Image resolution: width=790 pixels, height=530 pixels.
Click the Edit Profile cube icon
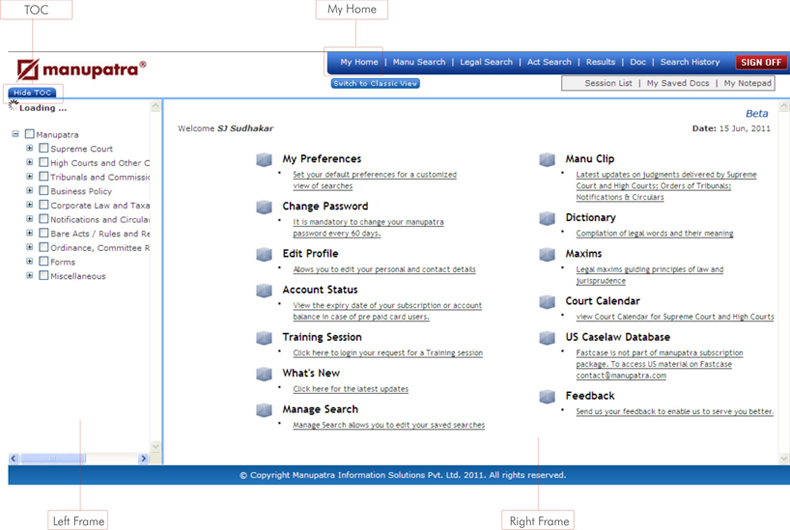coord(264,254)
